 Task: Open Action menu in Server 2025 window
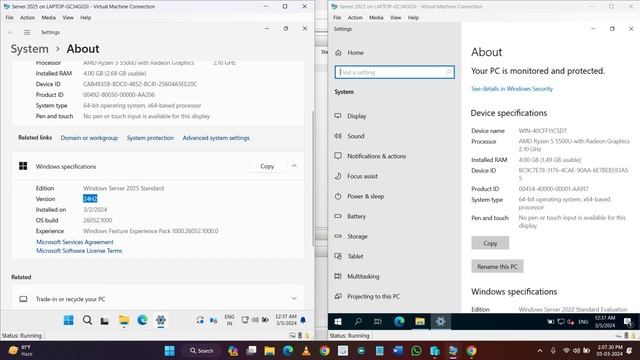pyautogui.click(x=27, y=18)
